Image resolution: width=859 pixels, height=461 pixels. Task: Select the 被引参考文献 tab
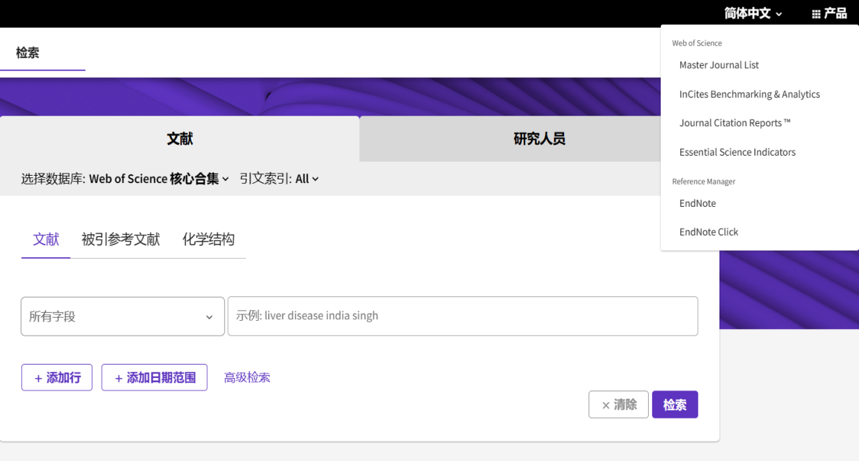click(121, 240)
